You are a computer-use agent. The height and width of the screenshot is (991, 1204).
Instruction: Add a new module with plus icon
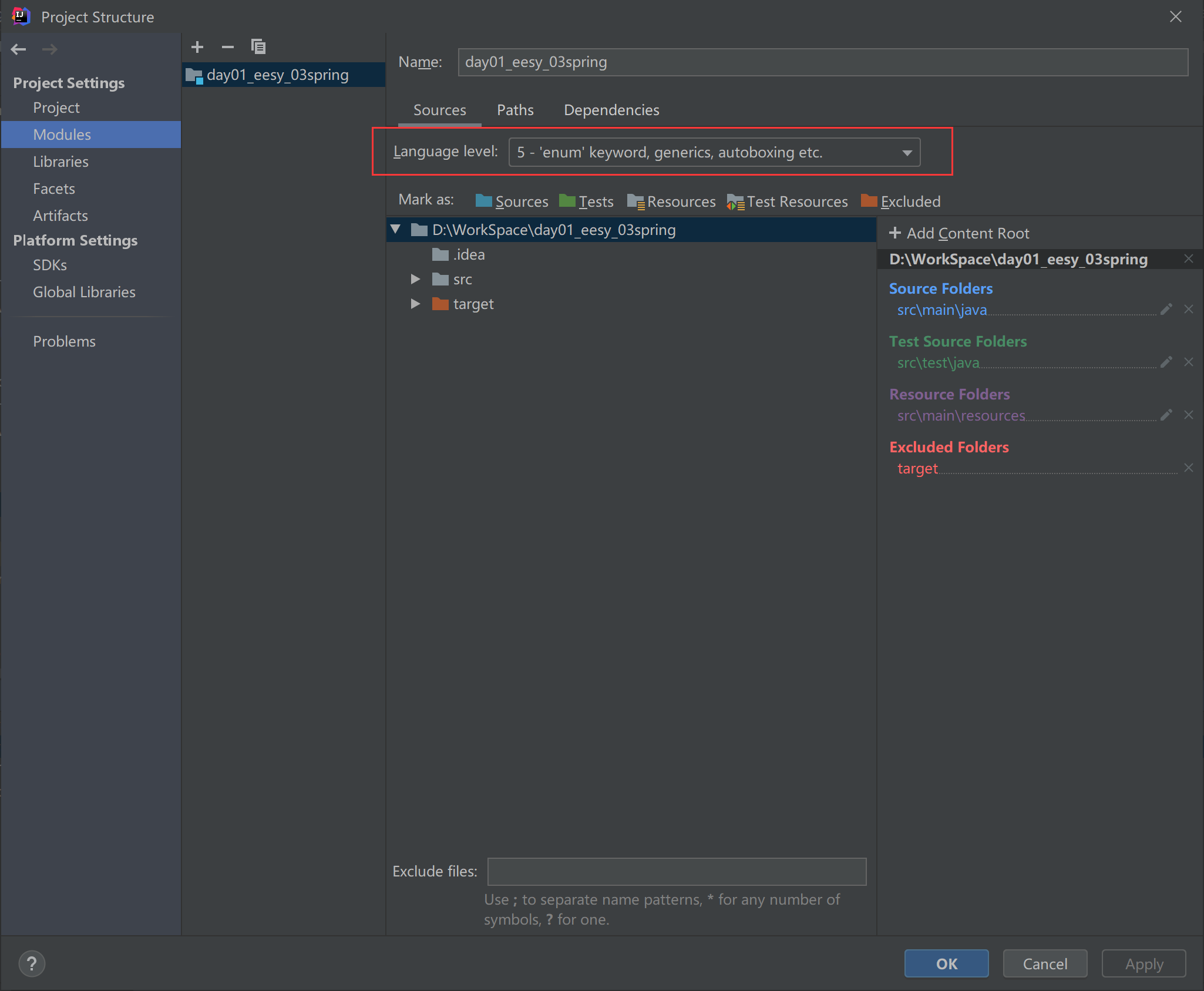(x=197, y=47)
